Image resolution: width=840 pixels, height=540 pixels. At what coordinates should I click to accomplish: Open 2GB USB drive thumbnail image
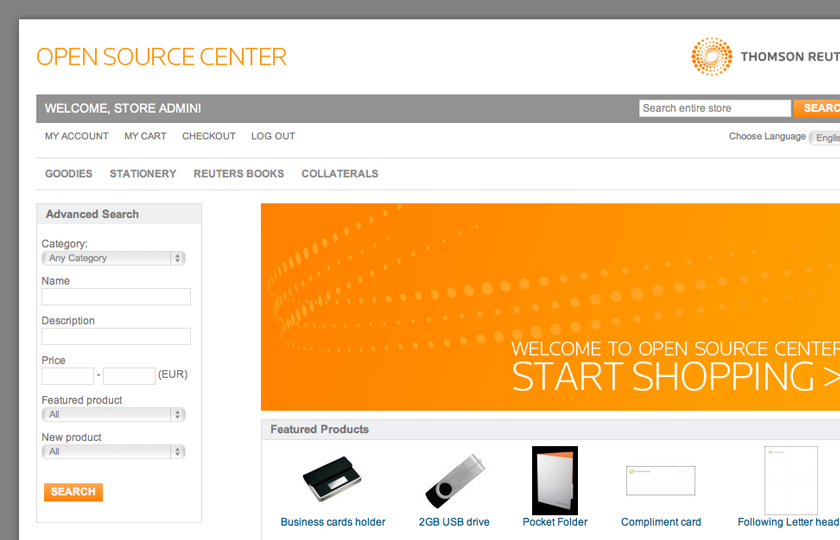pos(455,481)
